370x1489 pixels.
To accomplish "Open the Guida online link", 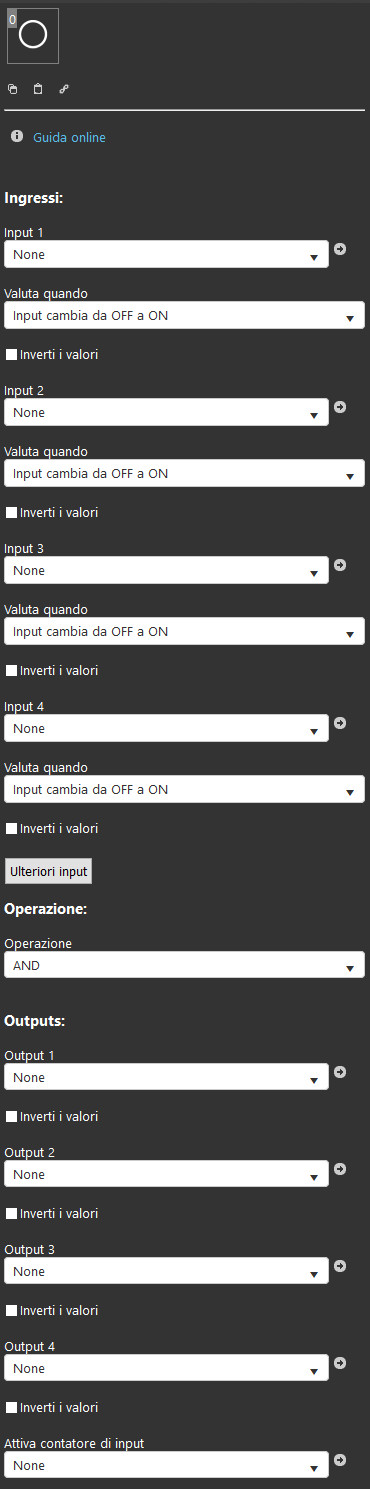I will tap(69, 137).
